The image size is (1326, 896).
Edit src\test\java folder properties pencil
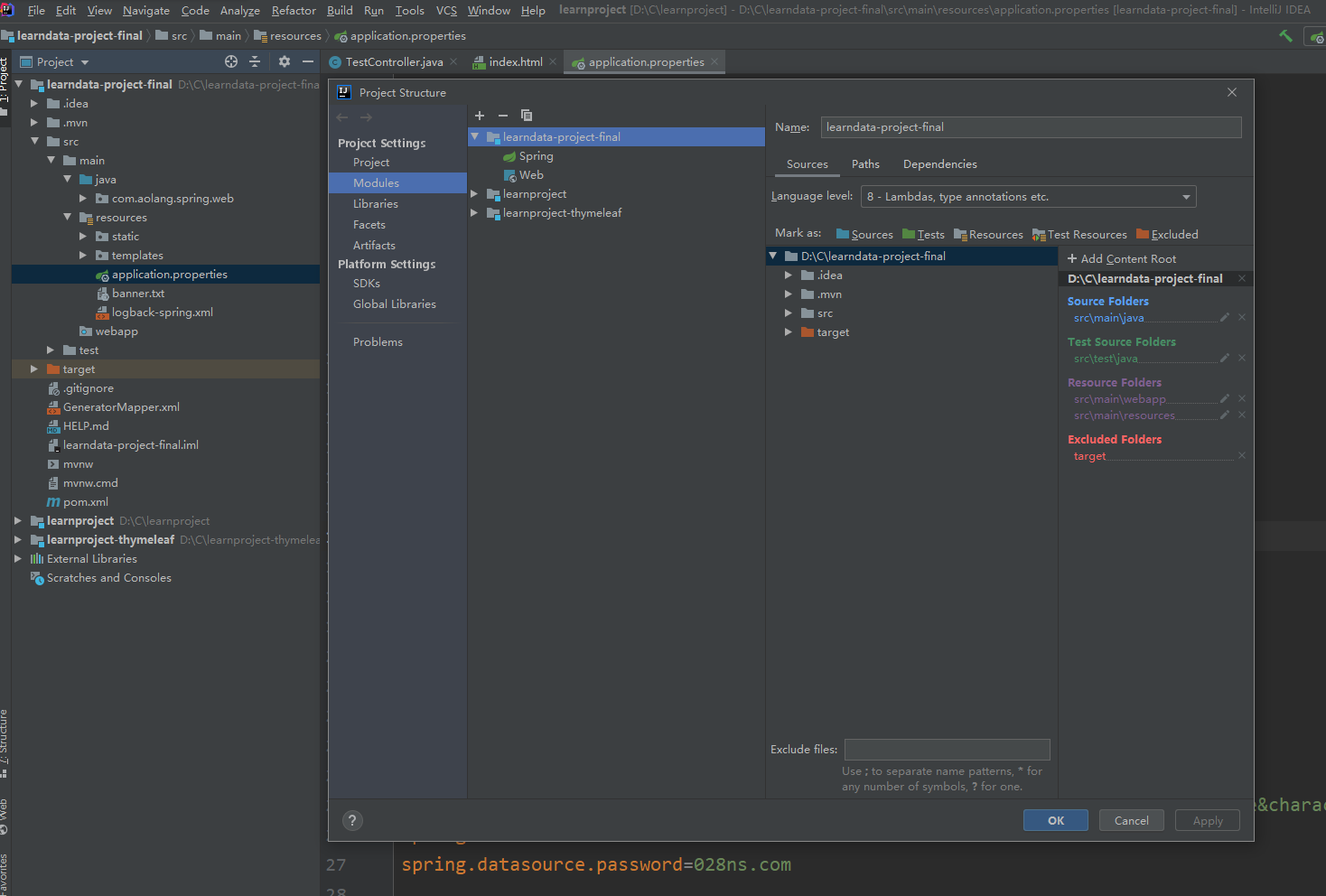pyautogui.click(x=1225, y=358)
